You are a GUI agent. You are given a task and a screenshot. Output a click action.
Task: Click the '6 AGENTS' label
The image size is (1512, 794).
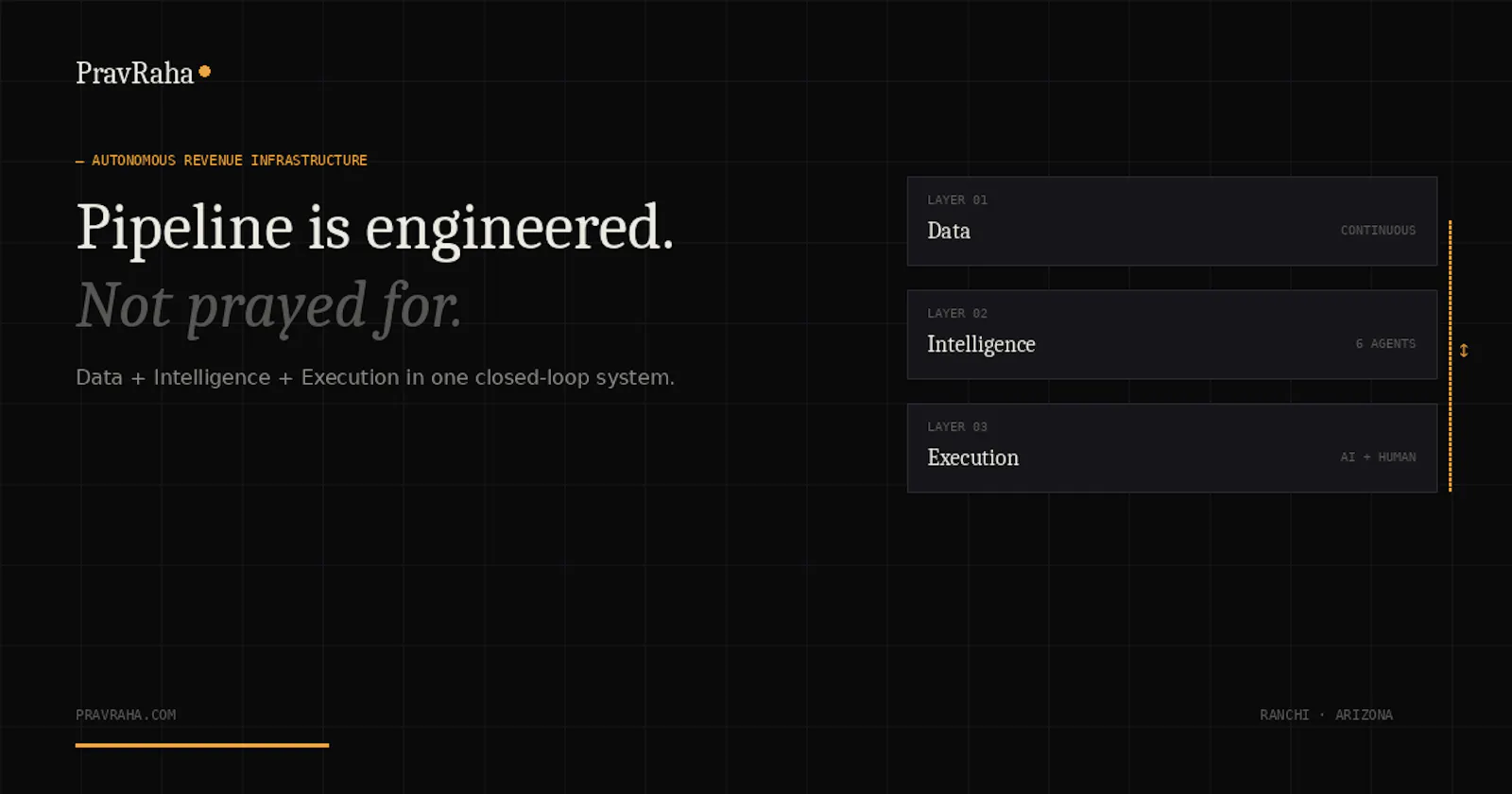1385,344
